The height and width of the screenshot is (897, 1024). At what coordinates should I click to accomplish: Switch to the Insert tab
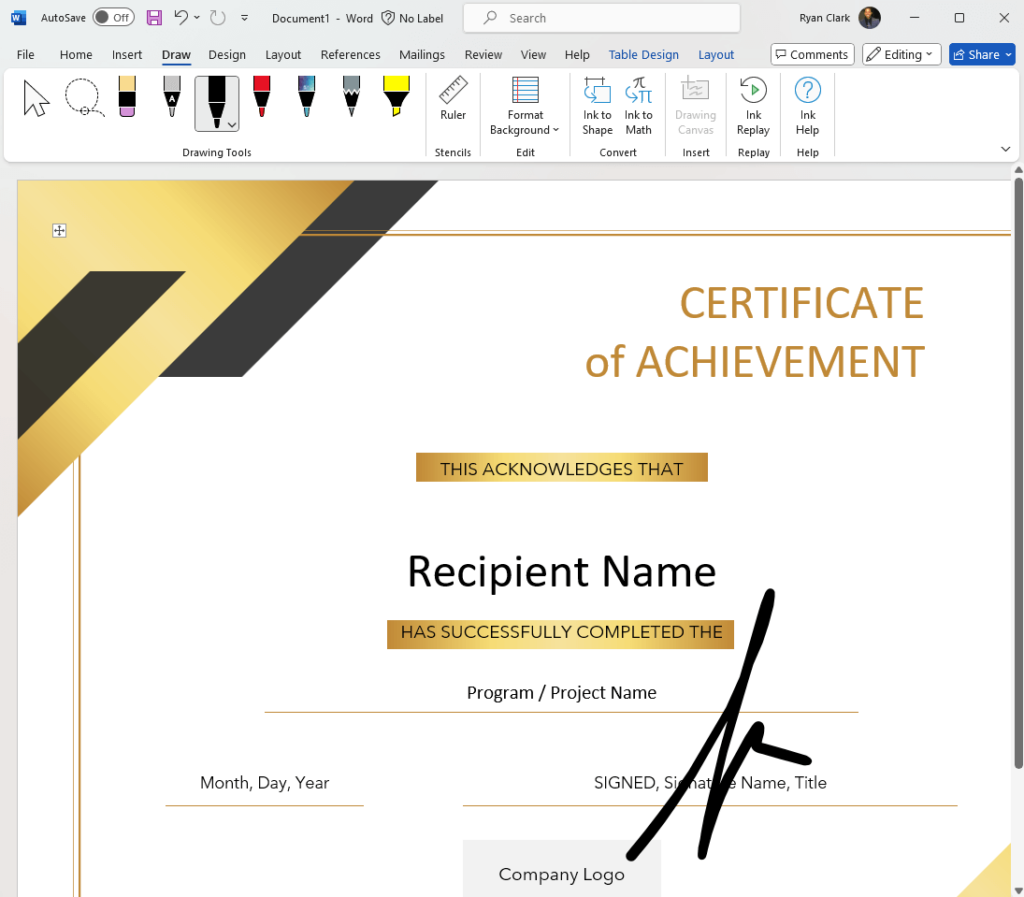127,54
